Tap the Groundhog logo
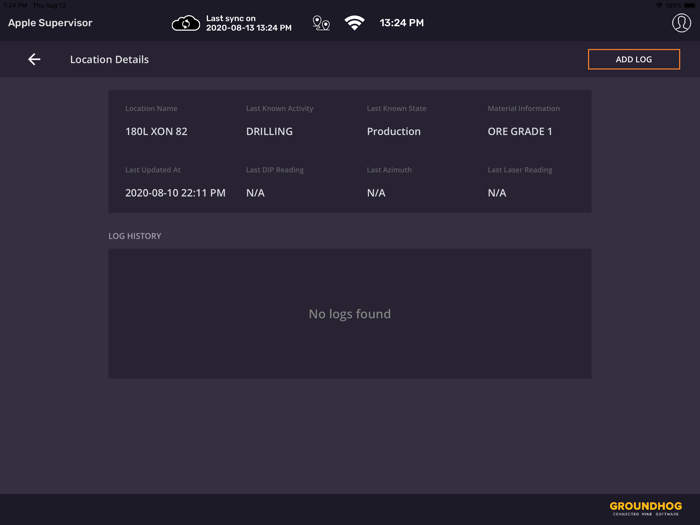Viewport: 700px width, 525px height. pos(646,508)
